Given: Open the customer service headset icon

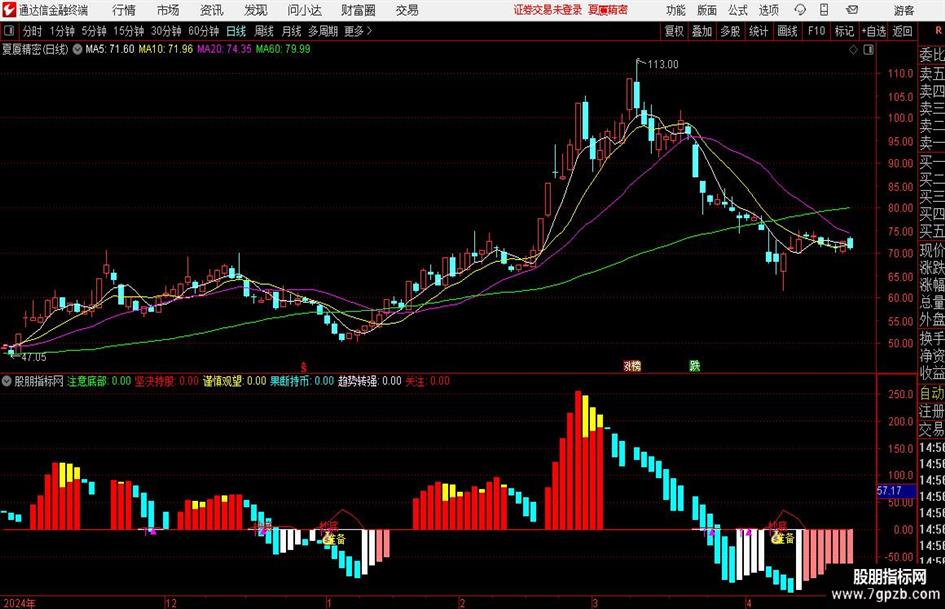Looking at the screenshot, I should click(800, 10).
